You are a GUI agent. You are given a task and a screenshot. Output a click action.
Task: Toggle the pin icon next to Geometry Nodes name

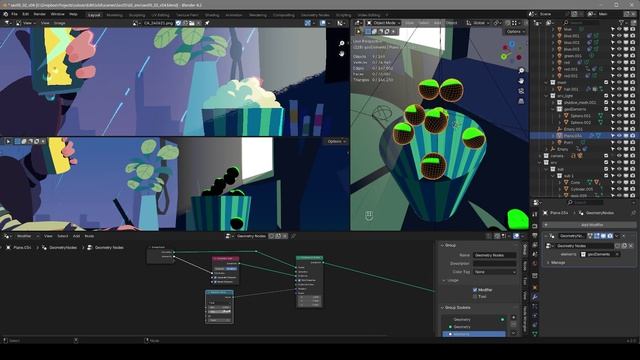(293, 236)
